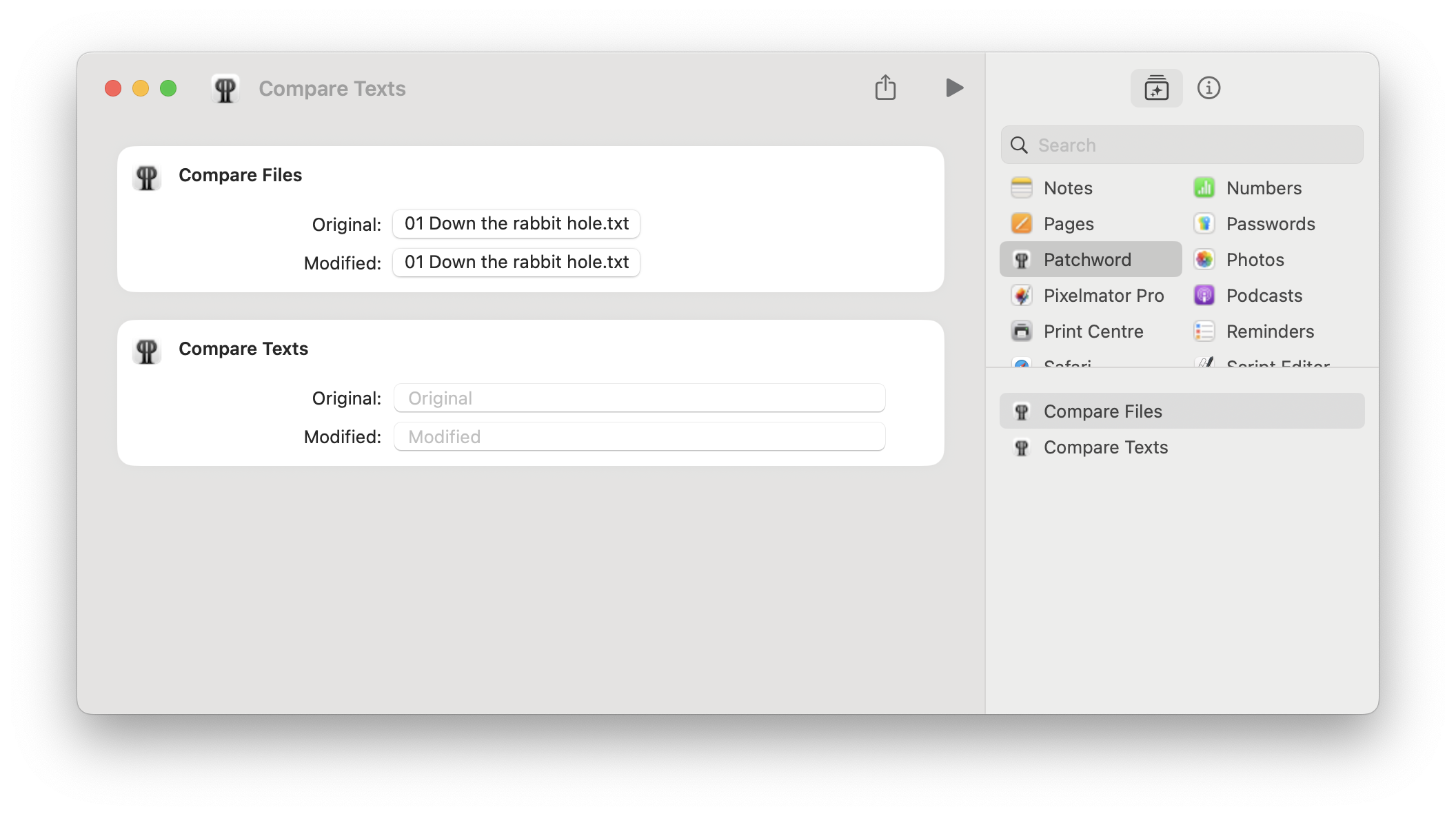Click the share icon in the title bar
1456x816 pixels.
point(886,88)
